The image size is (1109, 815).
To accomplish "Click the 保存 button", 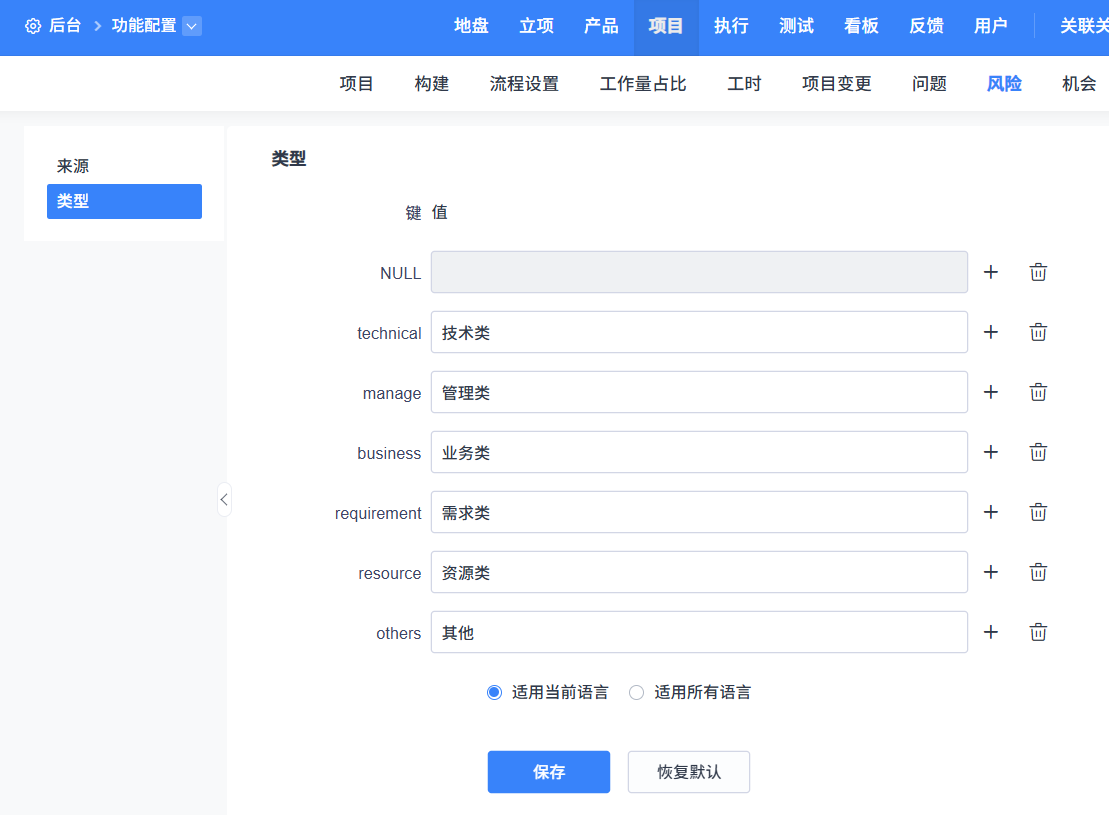I will click(x=548, y=772).
